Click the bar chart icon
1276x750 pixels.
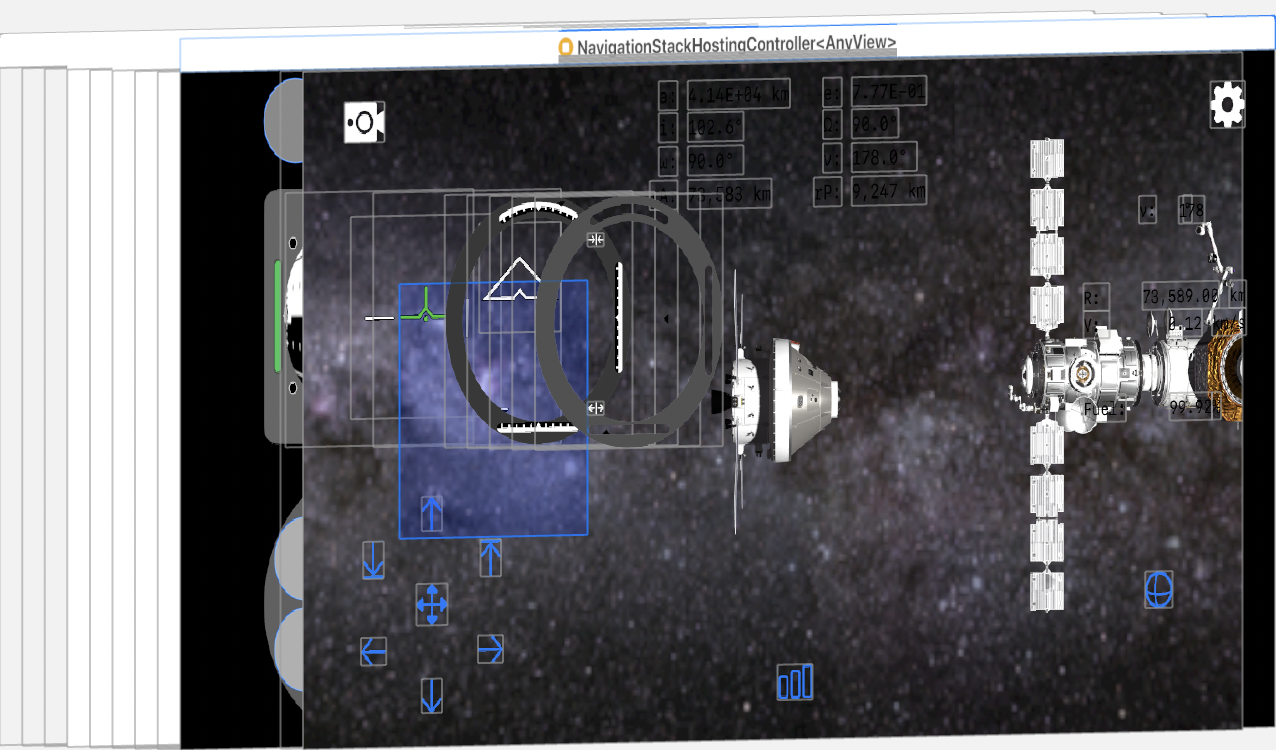795,682
